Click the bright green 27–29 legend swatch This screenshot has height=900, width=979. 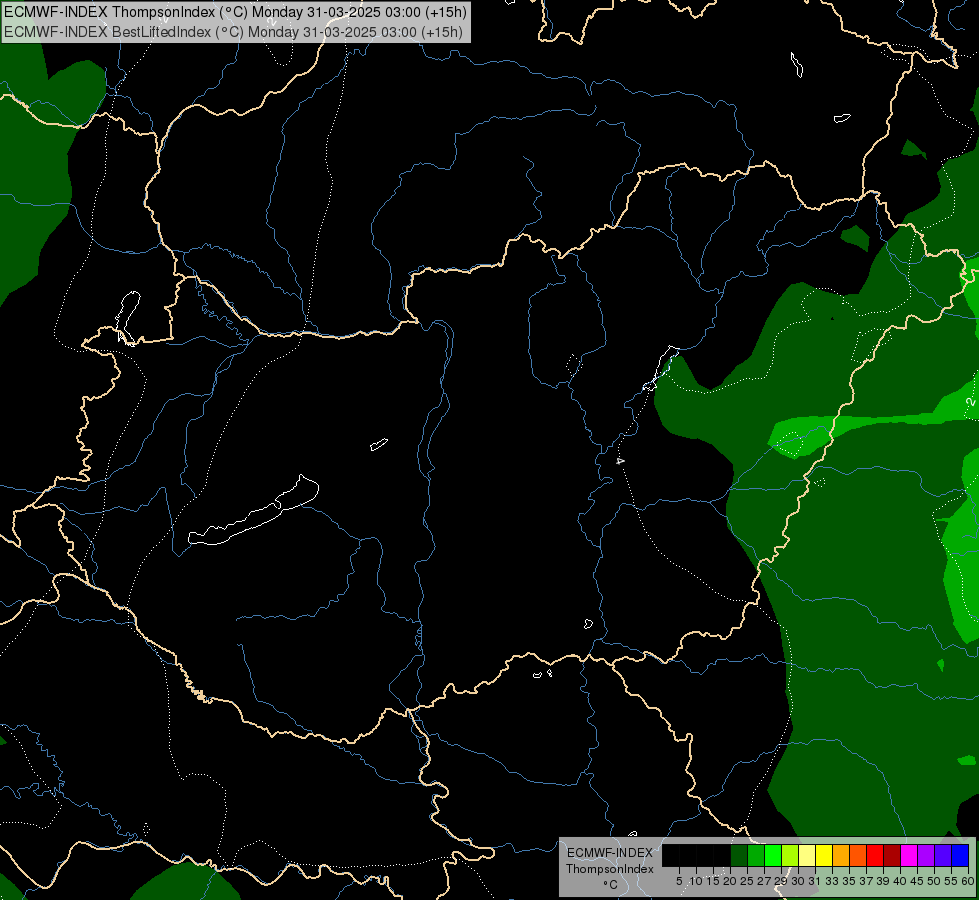click(773, 855)
